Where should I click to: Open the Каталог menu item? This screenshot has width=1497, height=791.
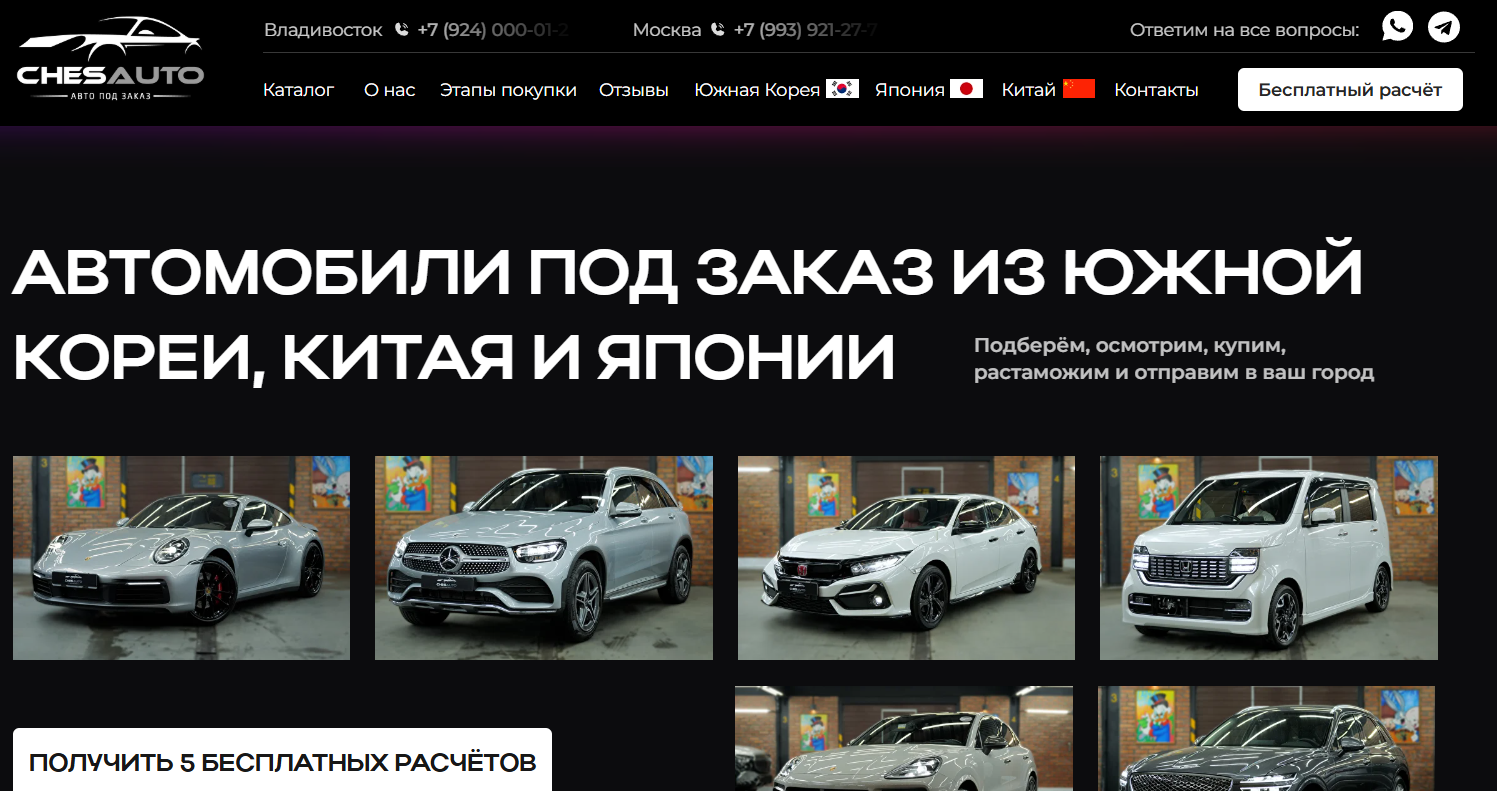[x=298, y=90]
